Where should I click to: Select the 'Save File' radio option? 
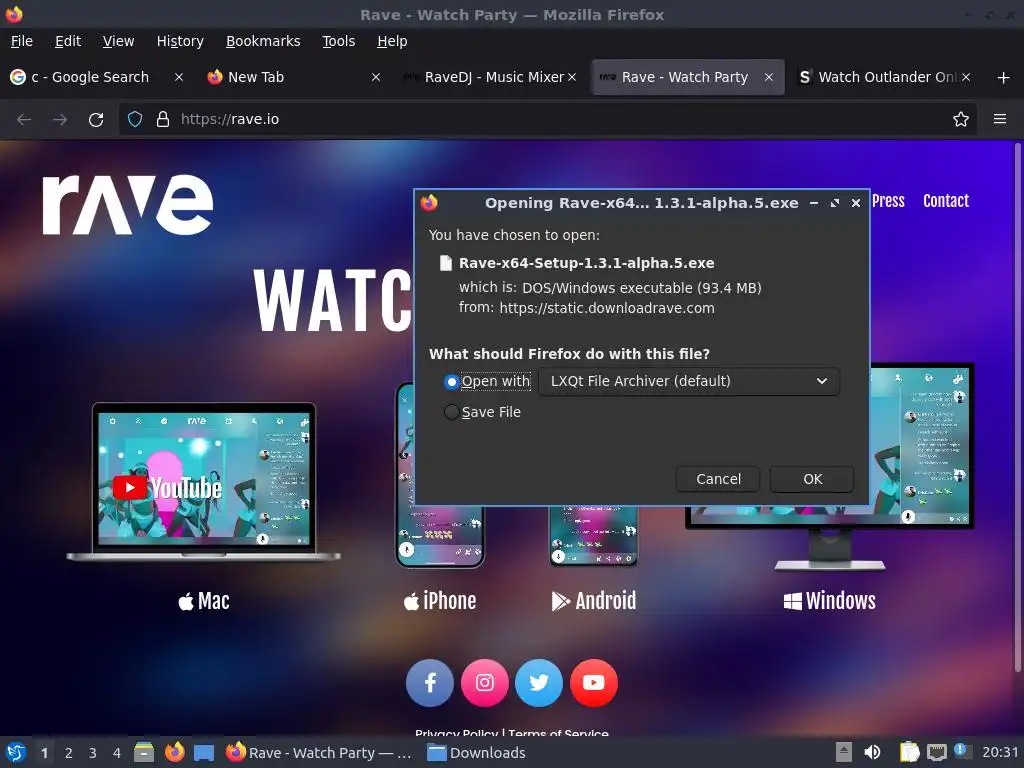[451, 412]
